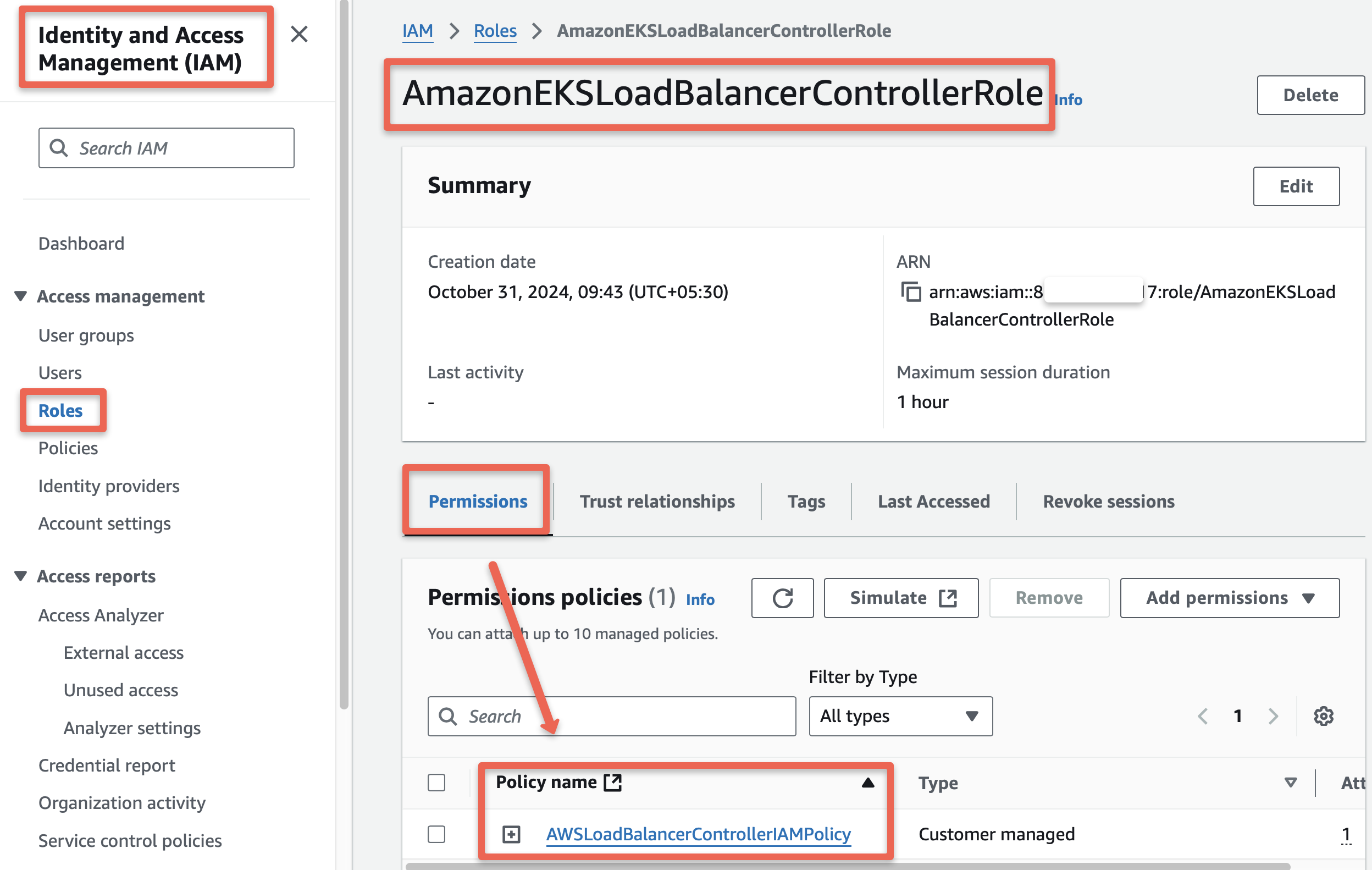This screenshot has height=870, width=1372.
Task: Expand the Add permissions dropdown
Action: pos(1229,598)
